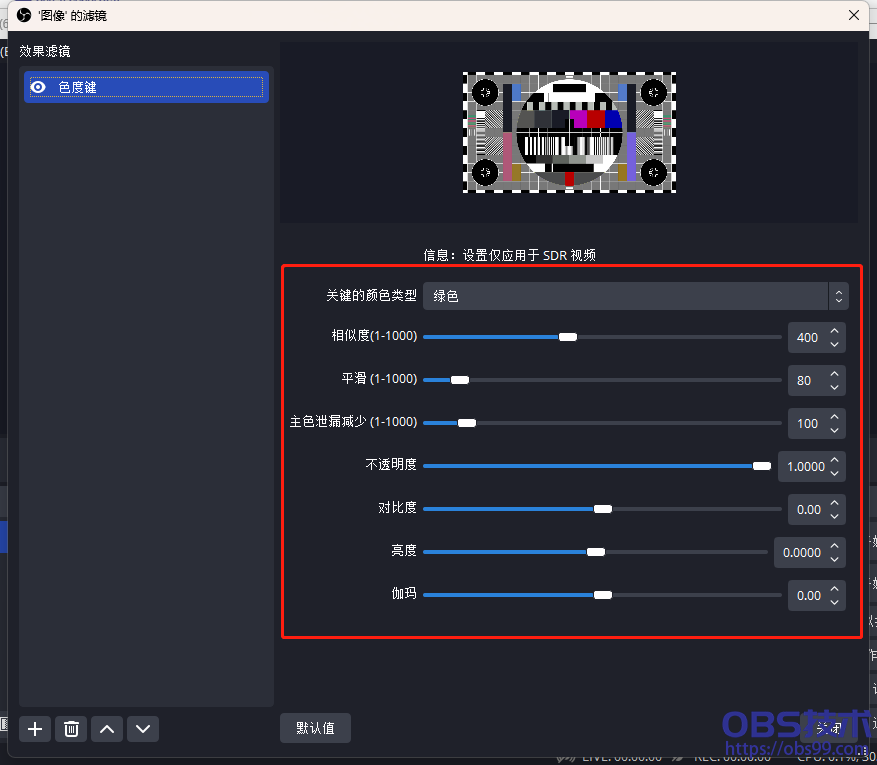Increase 不透明度 value with up stepper
This screenshot has height=765, width=877.
pos(834,460)
